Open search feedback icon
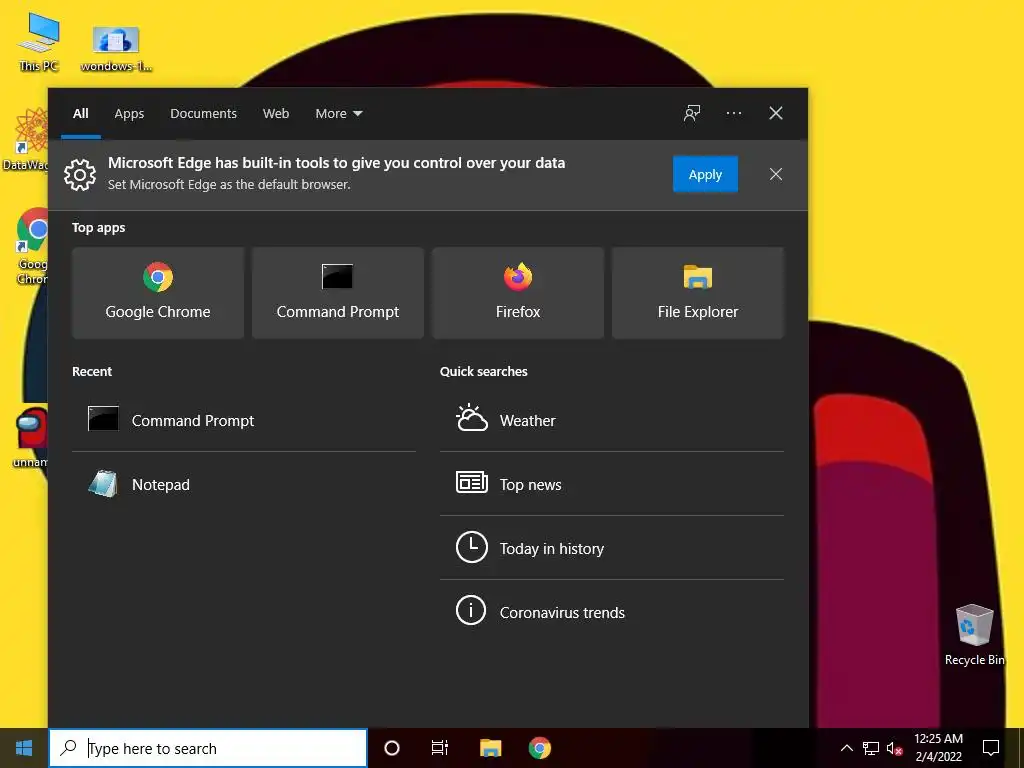 coord(692,114)
